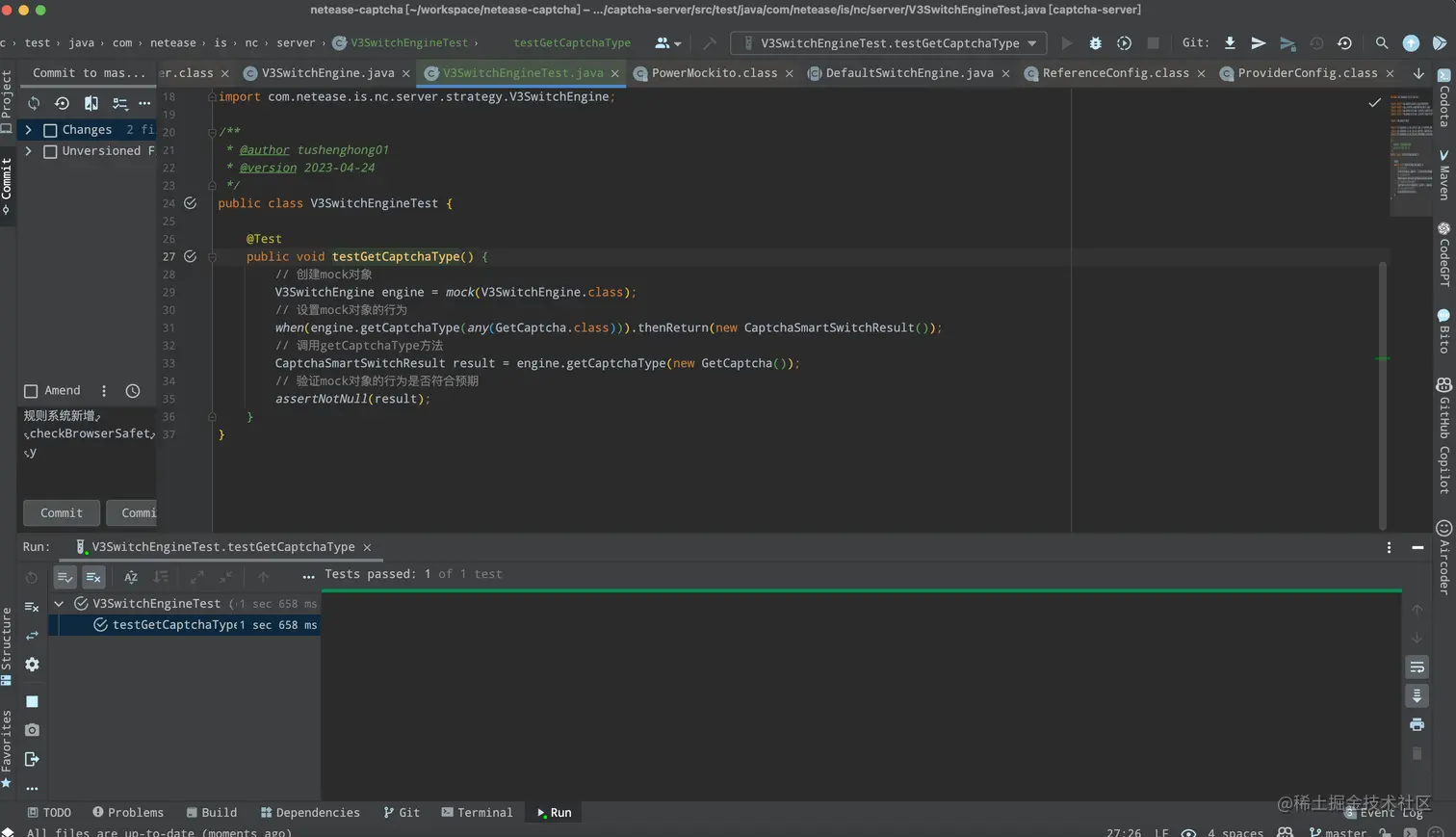Viewport: 1456px width, 837px height.
Task: Collapse the testGetCaptchaType method fold marker
Action: pos(212,256)
